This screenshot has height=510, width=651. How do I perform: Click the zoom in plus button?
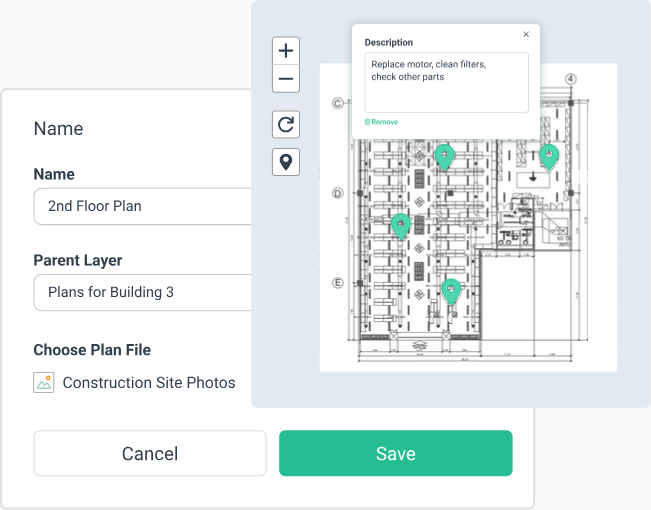286,51
